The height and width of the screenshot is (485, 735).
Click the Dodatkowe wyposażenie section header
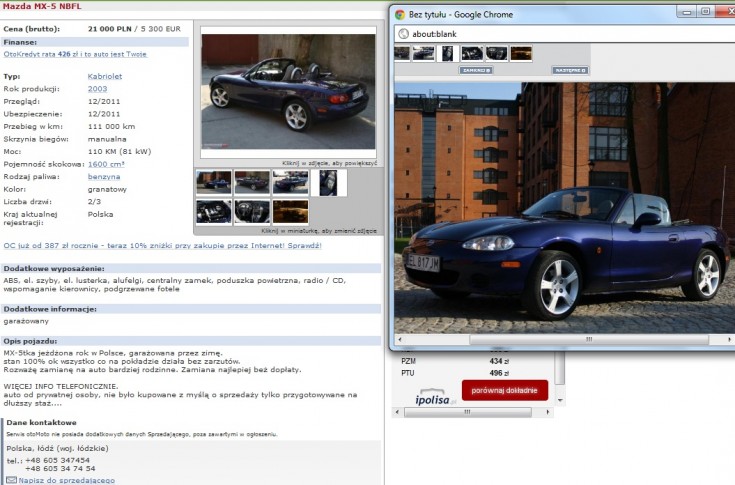point(191,269)
